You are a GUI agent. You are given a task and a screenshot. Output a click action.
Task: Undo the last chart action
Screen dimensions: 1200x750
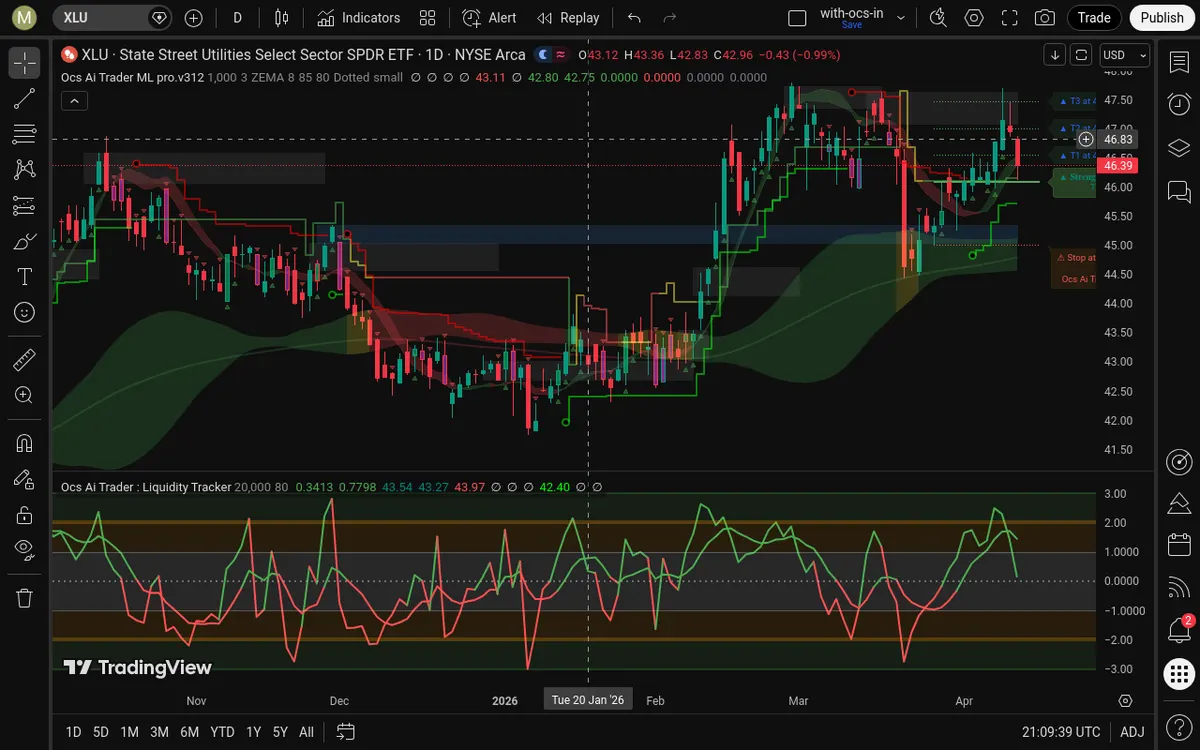pos(634,18)
